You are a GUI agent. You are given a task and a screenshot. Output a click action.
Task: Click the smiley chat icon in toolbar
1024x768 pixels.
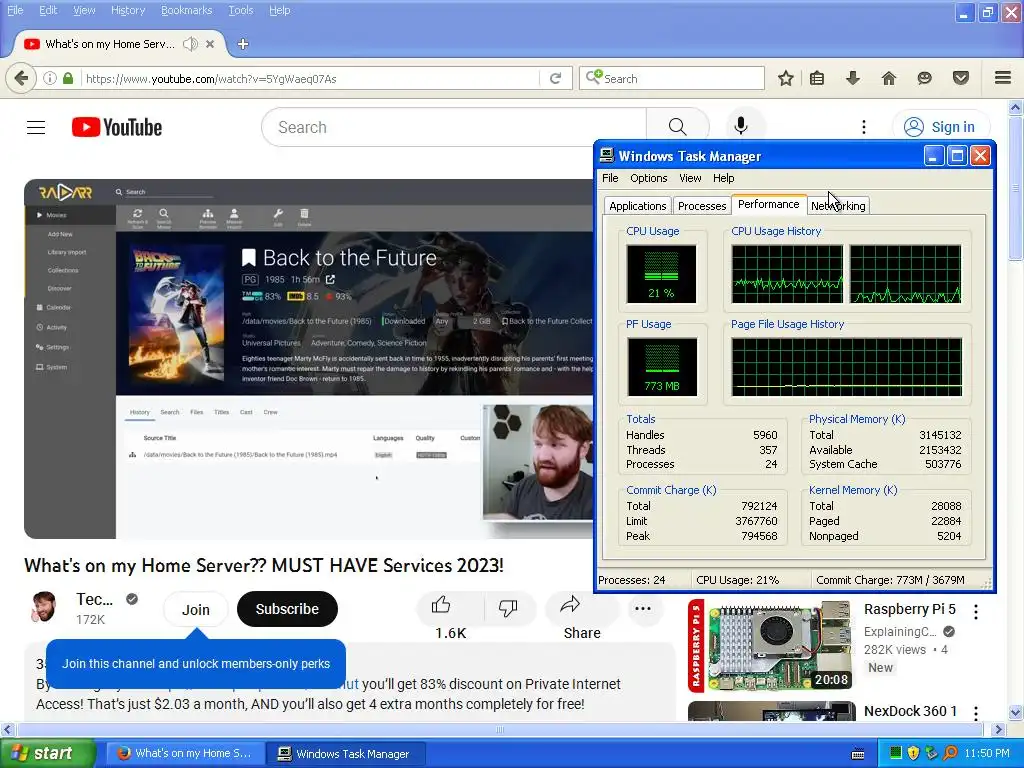pos(924,78)
